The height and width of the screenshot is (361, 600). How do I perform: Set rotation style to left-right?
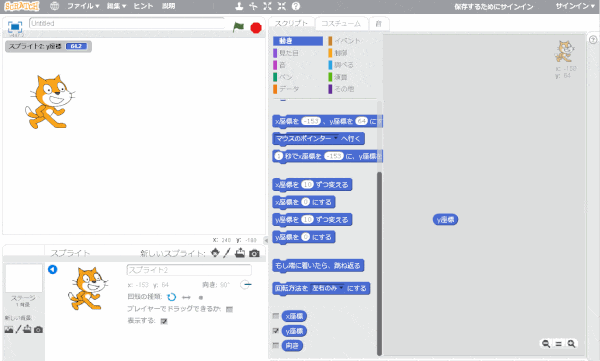click(x=186, y=297)
